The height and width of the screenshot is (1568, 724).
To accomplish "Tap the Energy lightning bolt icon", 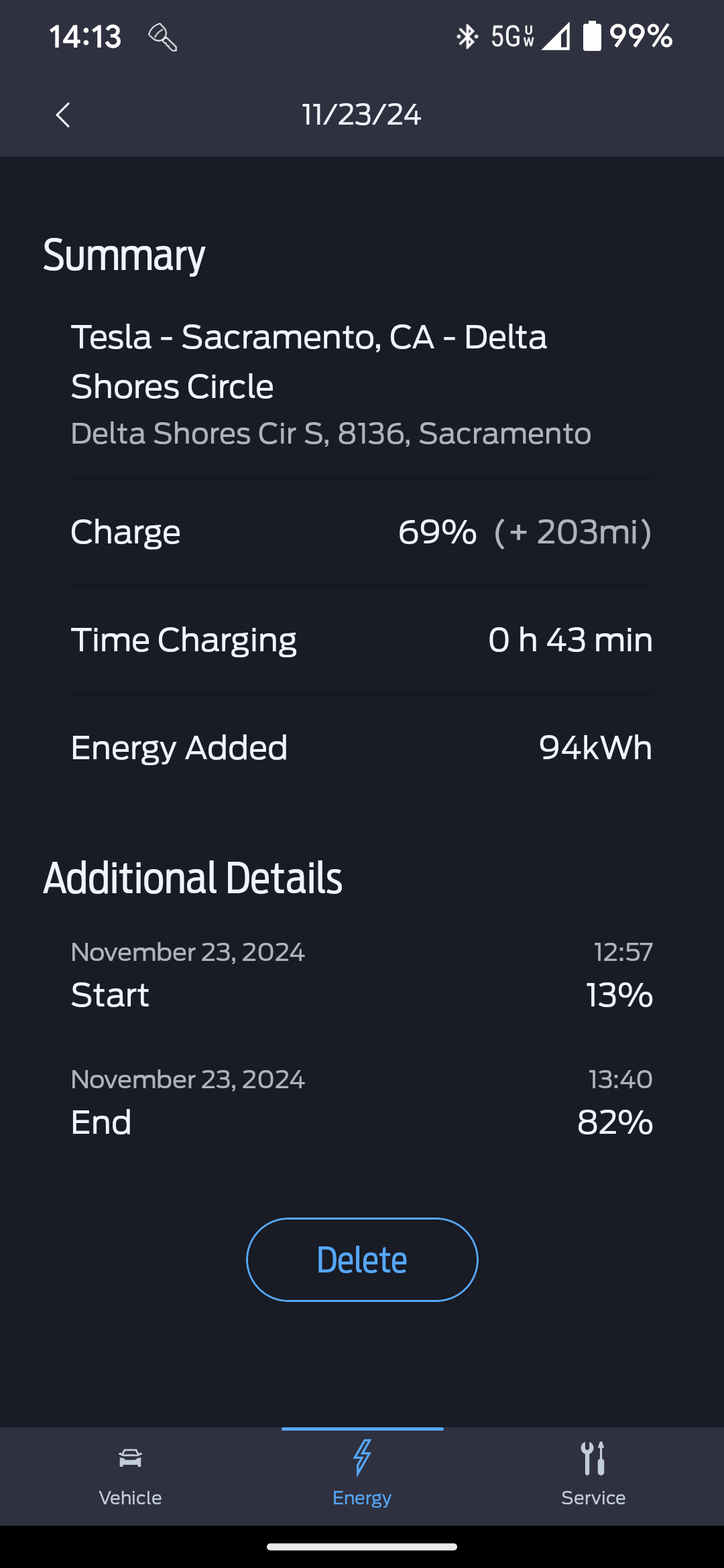I will tap(362, 1458).
